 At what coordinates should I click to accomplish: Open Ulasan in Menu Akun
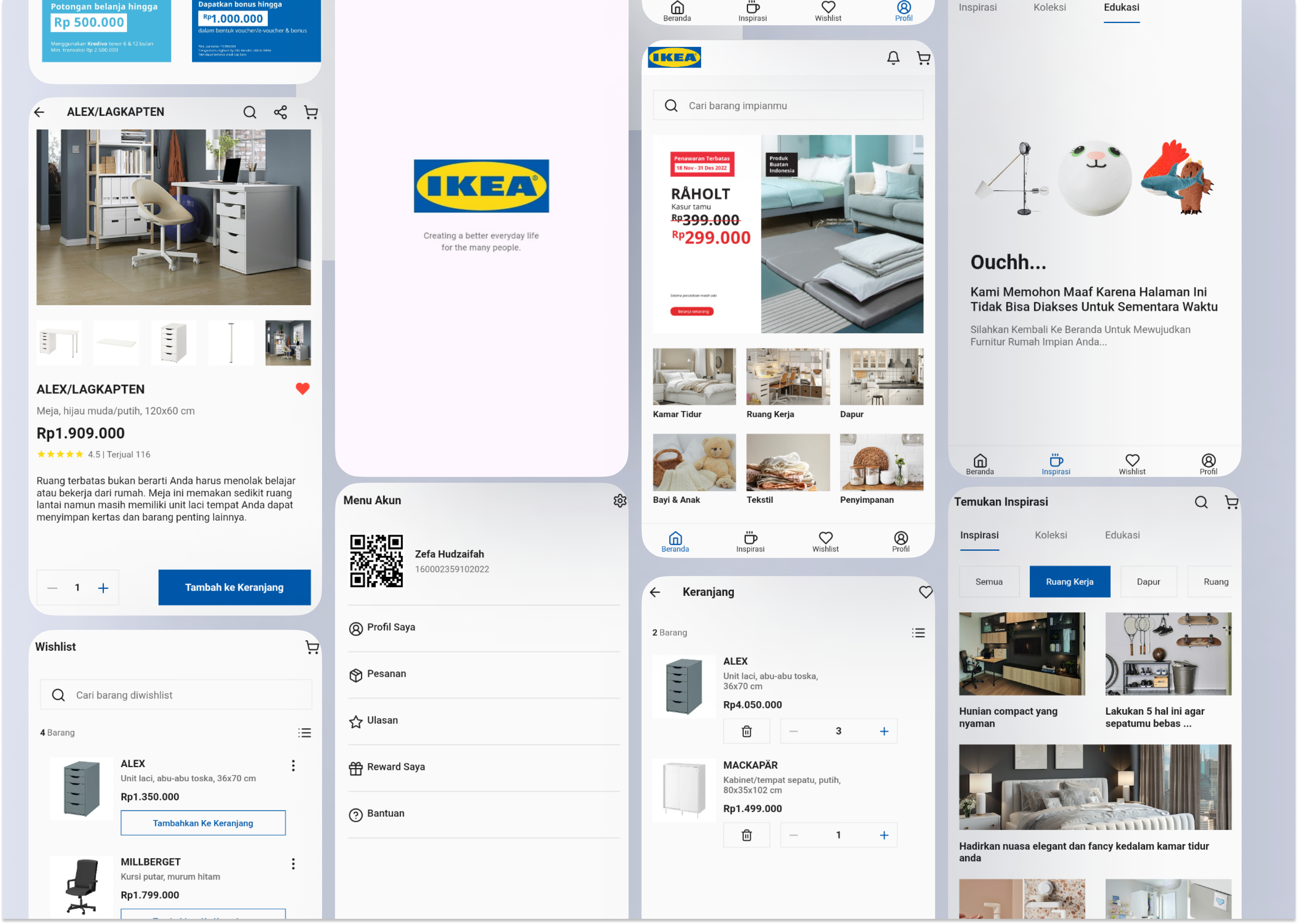pos(484,721)
